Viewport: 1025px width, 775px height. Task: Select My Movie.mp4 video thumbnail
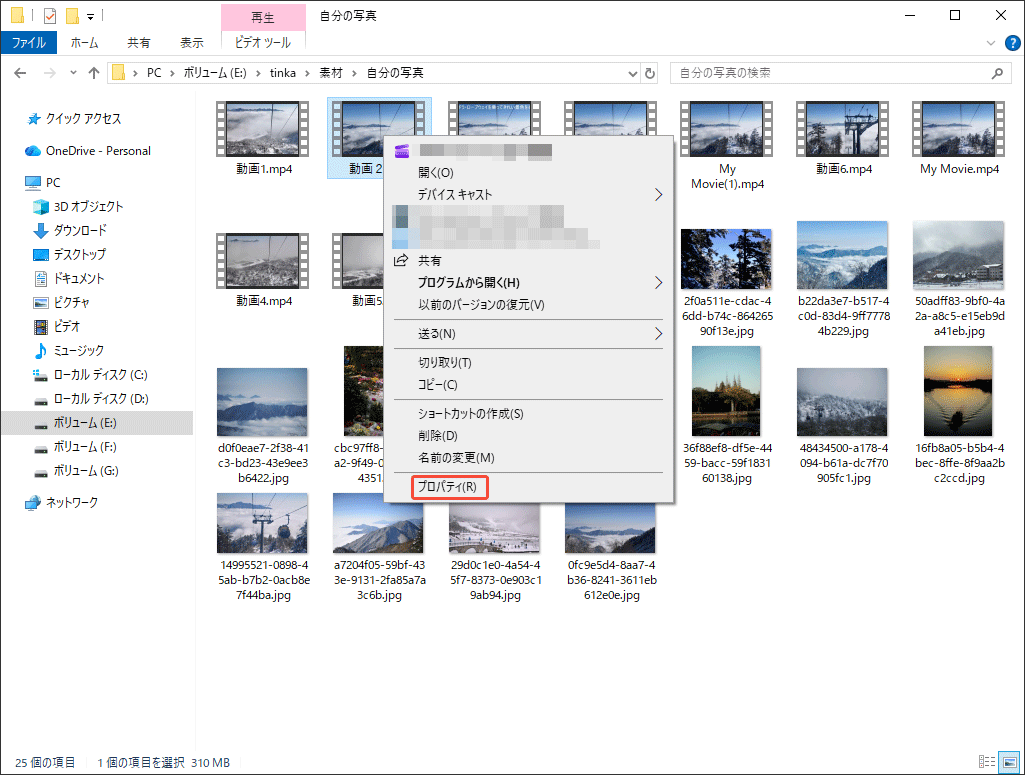click(x=958, y=129)
